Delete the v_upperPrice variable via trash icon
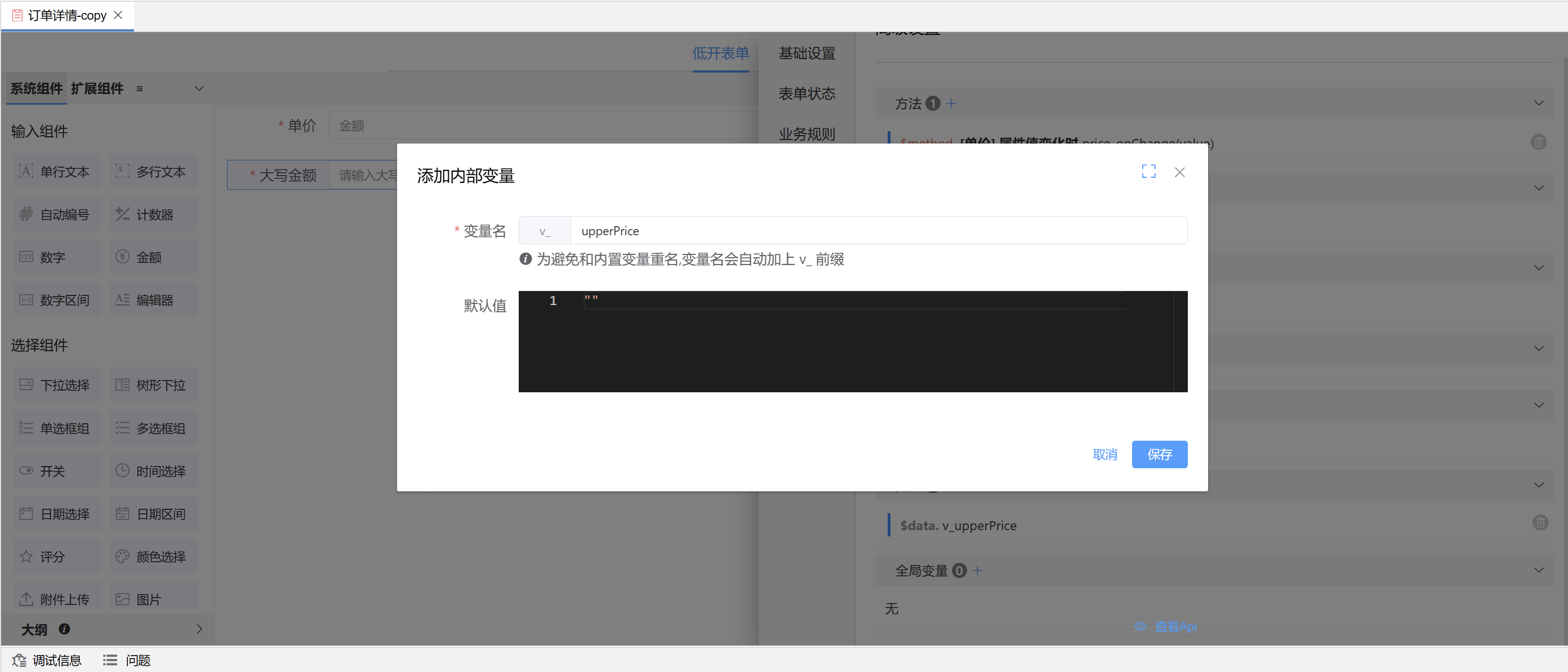Screen dimensions: 1568x672 point(1539,522)
